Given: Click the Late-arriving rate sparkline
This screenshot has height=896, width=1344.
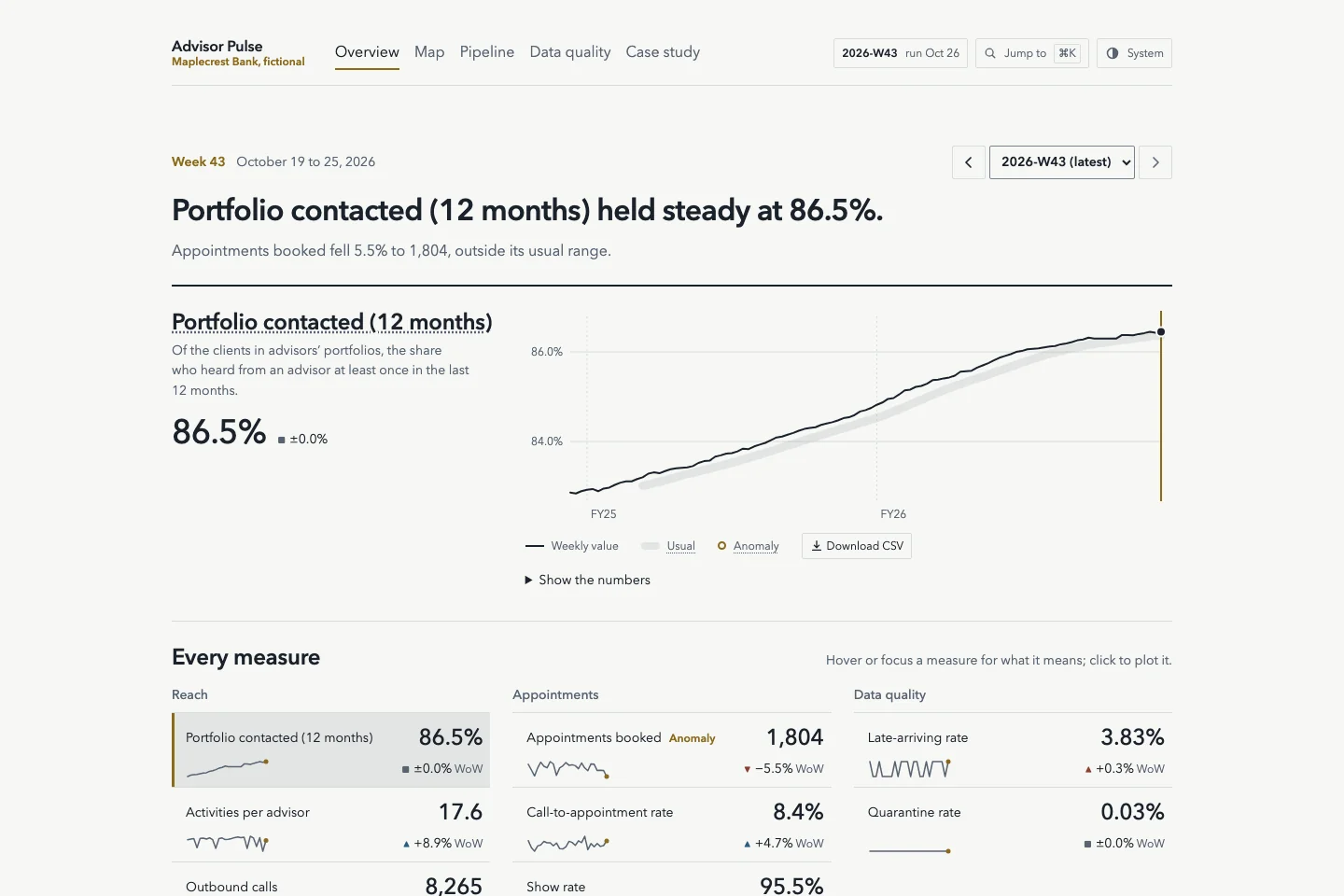Looking at the screenshot, I should (909, 769).
